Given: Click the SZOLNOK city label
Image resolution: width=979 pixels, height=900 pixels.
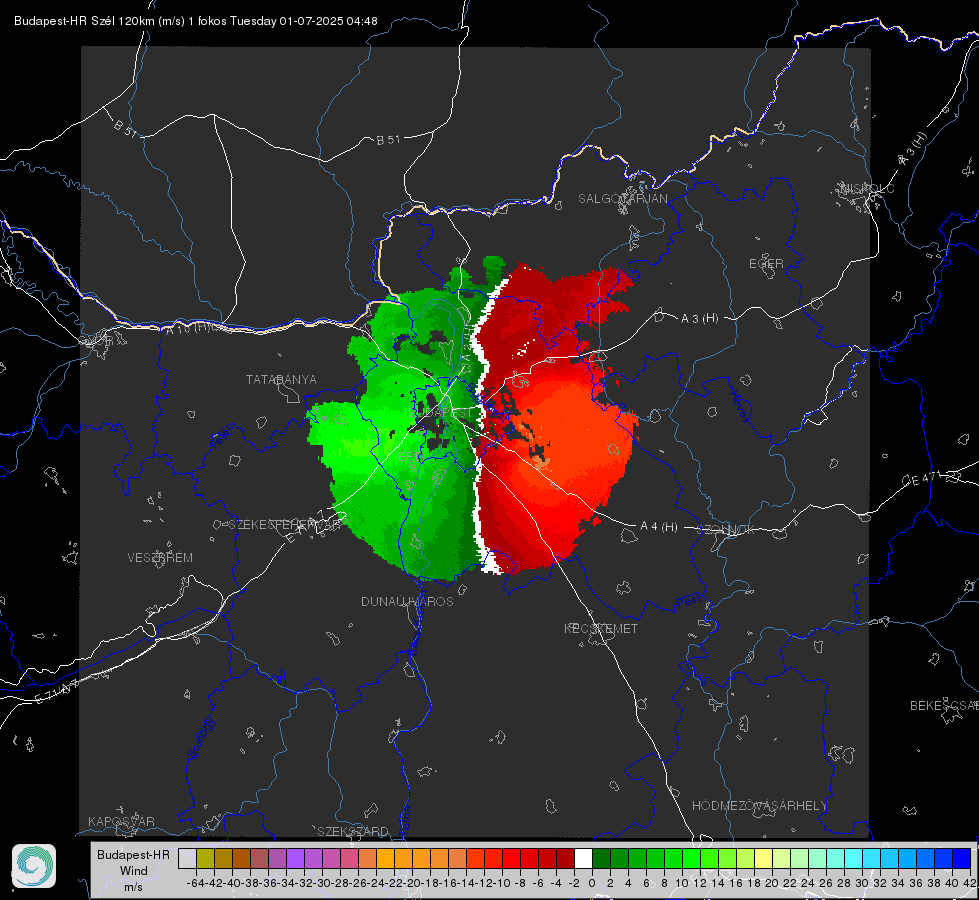Looking at the screenshot, I should click(x=726, y=530).
